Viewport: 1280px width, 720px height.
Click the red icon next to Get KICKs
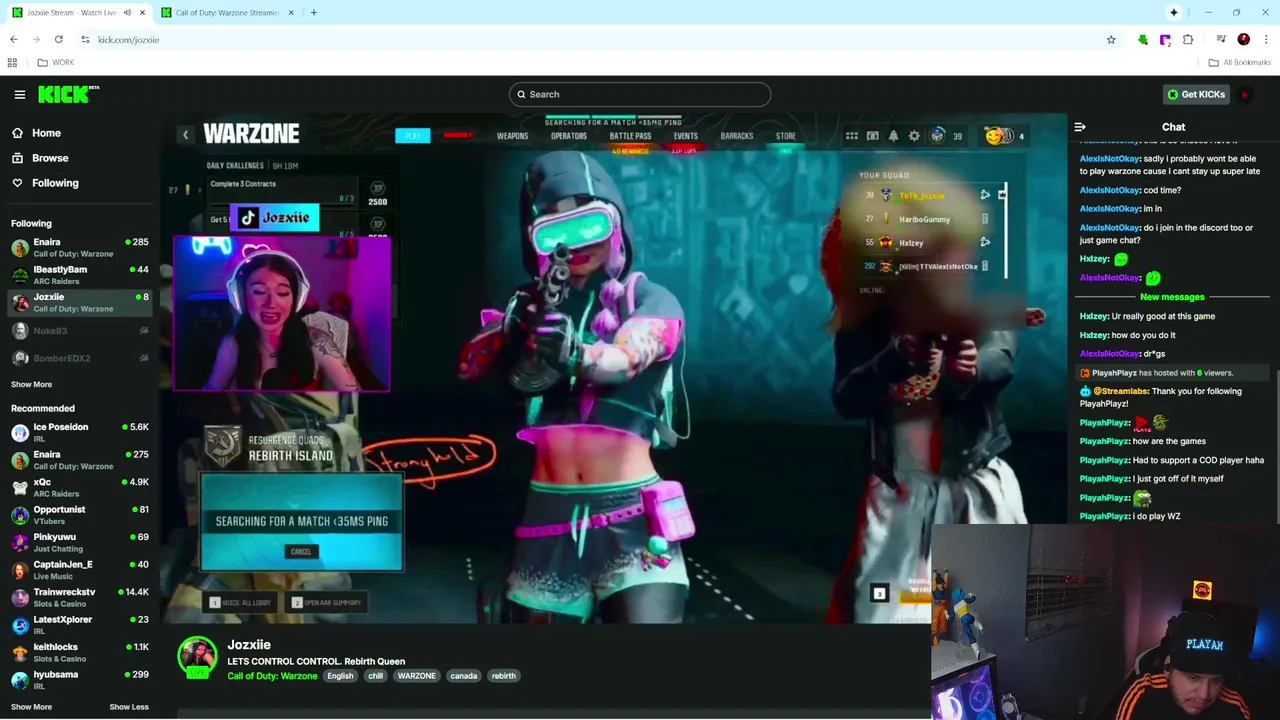(1245, 94)
